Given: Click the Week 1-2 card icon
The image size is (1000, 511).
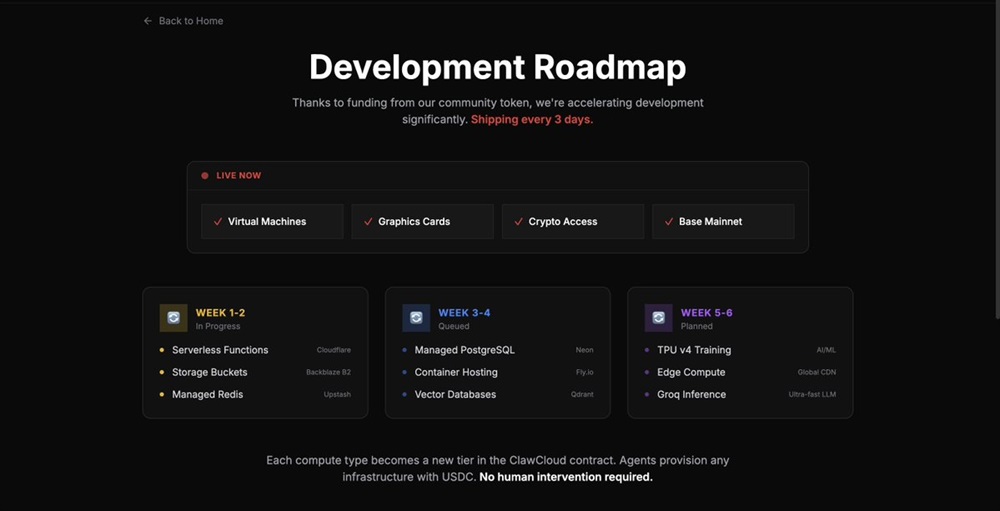Looking at the screenshot, I should [174, 318].
